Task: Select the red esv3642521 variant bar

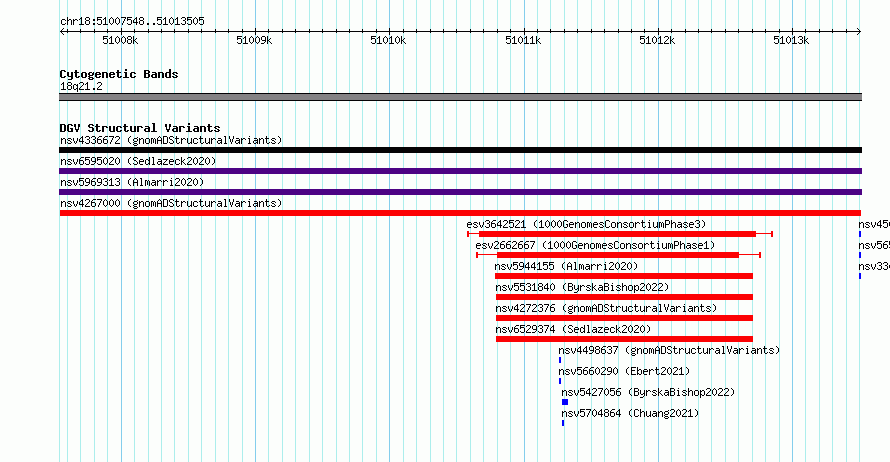Action: [x=618, y=234]
